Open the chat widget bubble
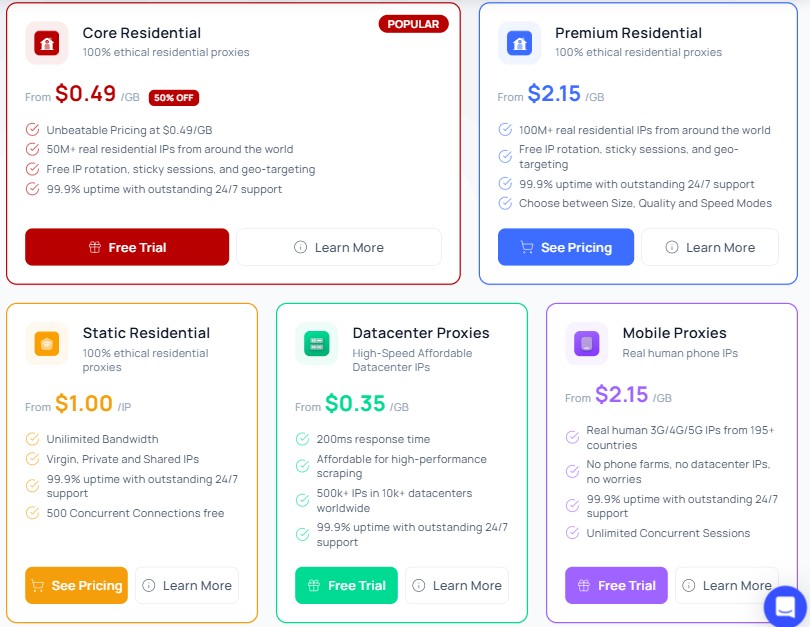 785,606
